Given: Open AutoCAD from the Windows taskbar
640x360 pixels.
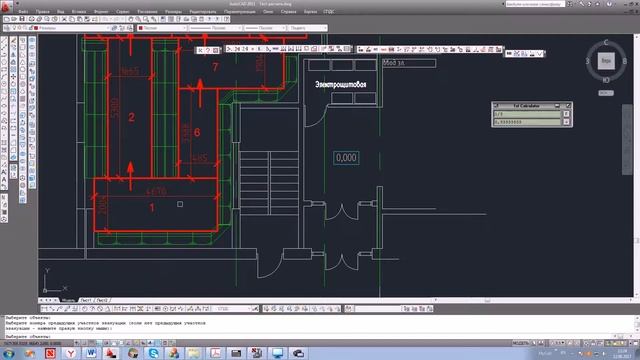Looking at the screenshot, I should pos(111,353).
